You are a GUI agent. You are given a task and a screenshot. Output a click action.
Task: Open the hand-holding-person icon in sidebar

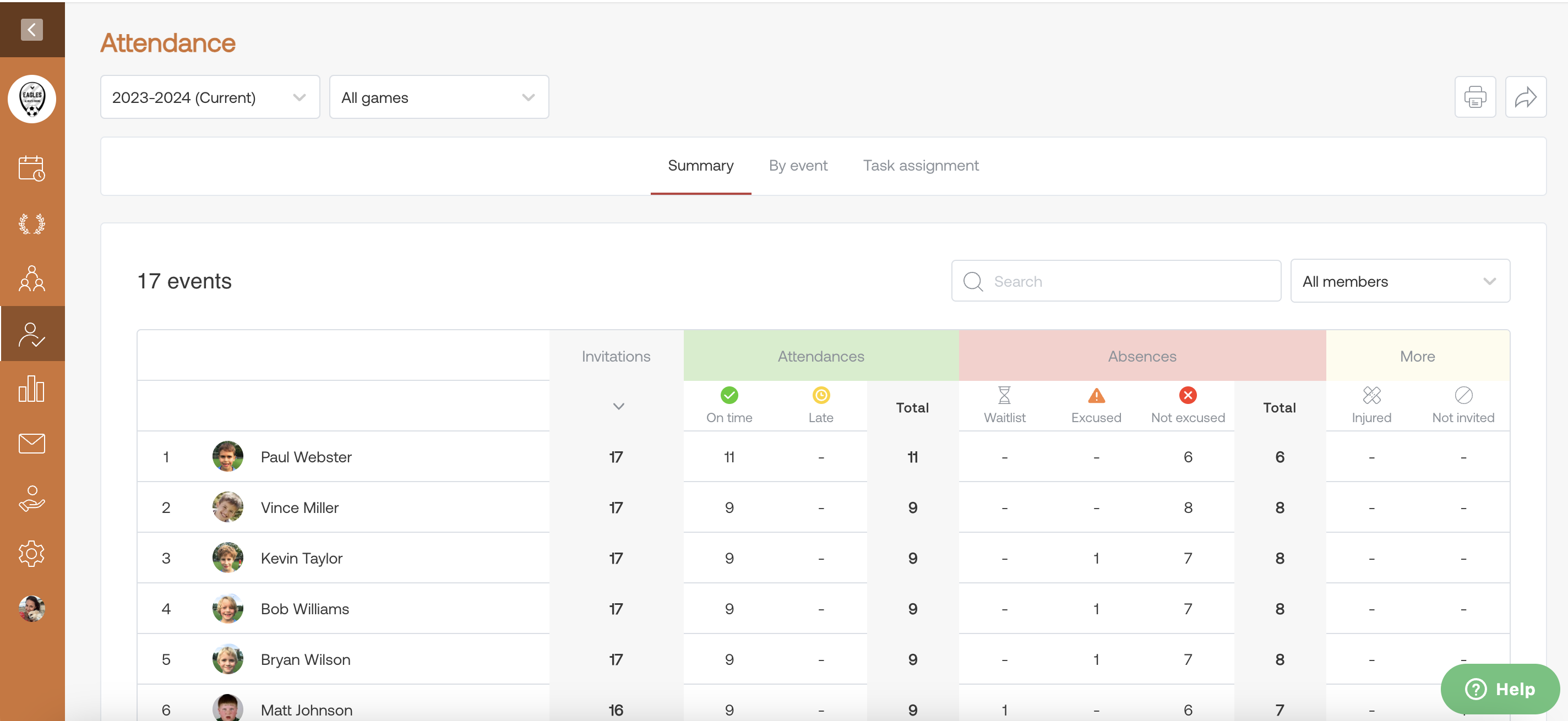[31, 498]
